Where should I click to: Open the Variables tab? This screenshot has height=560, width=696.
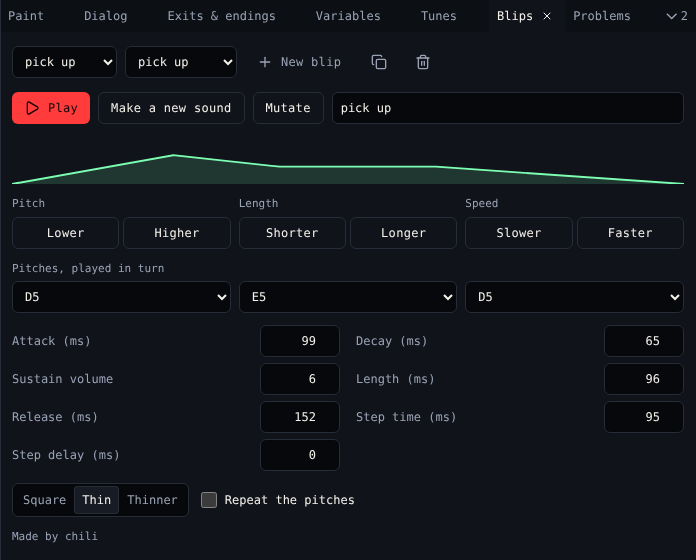(x=348, y=16)
